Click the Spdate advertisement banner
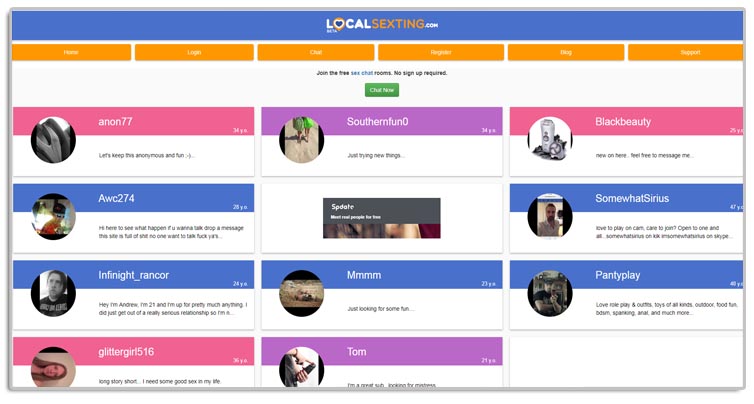The image size is (754, 404). tap(382, 218)
